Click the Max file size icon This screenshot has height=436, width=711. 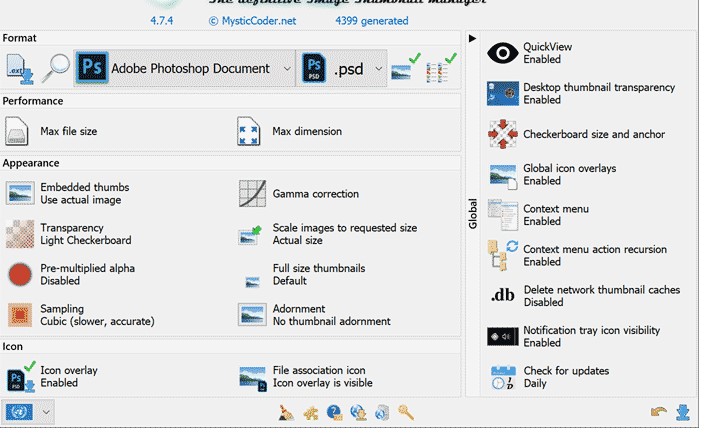(17, 131)
